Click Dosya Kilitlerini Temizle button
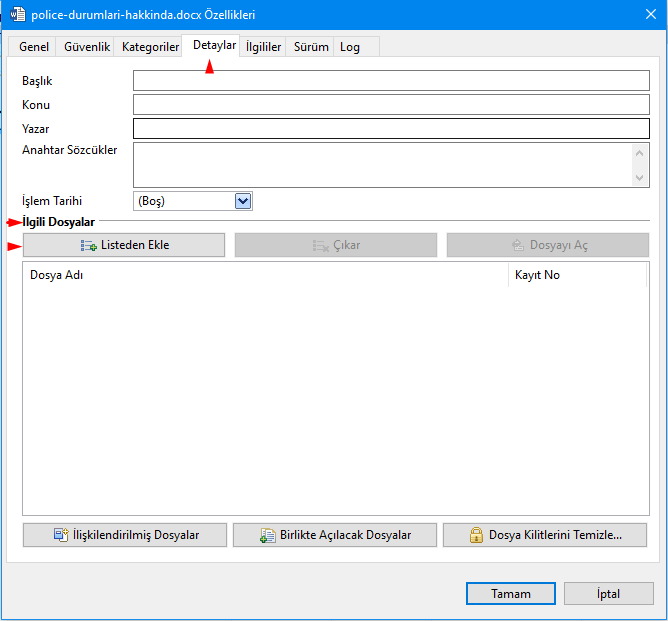The image size is (668, 621). tap(546, 535)
